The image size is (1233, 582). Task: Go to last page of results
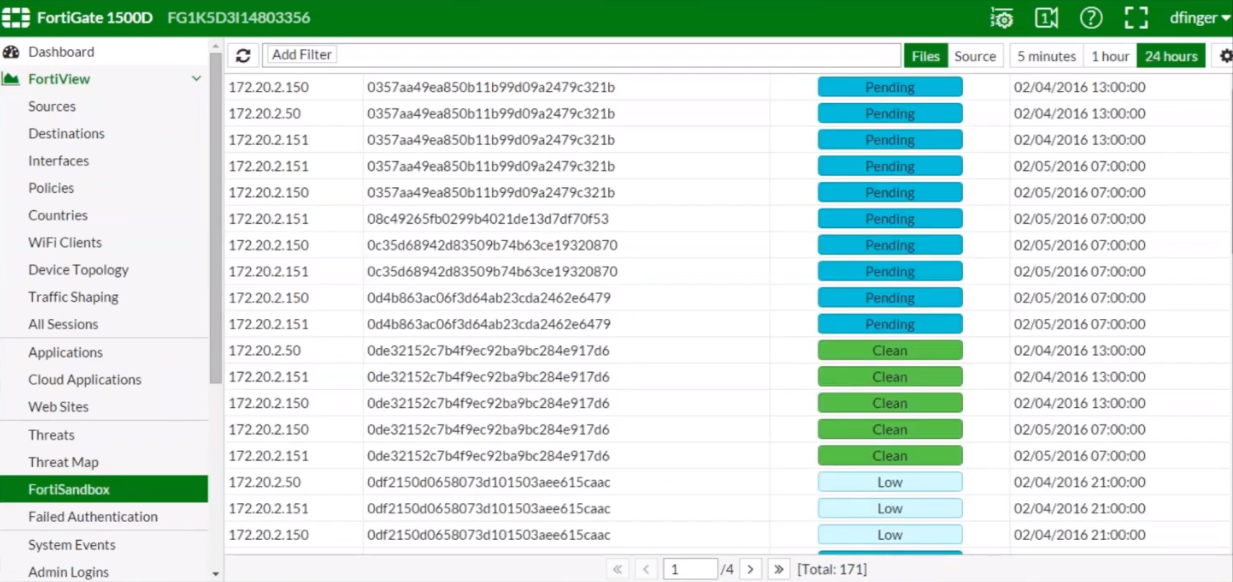[779, 569]
